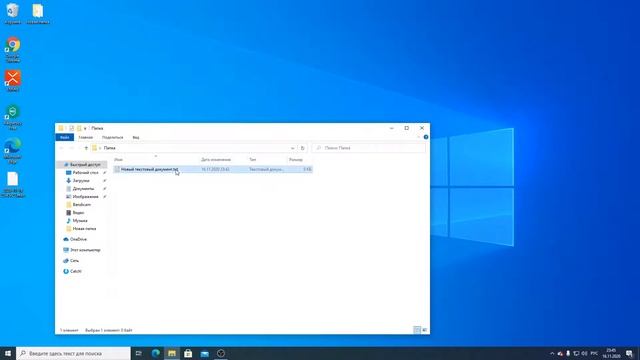The image size is (640, 360).
Task: Open OneDrive in the navigation pane
Action: (78, 239)
